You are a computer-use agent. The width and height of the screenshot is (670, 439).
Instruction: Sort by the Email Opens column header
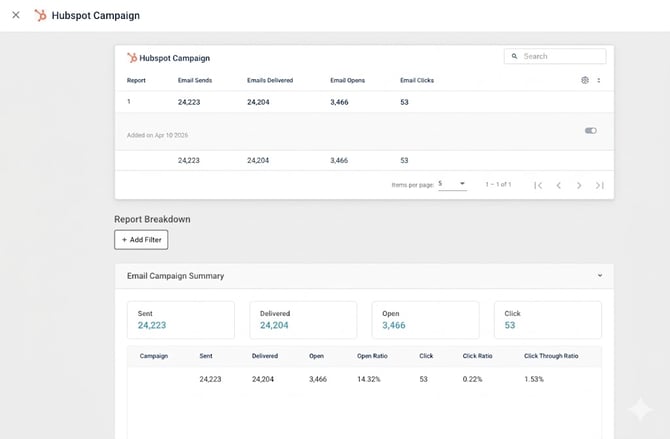click(x=347, y=80)
